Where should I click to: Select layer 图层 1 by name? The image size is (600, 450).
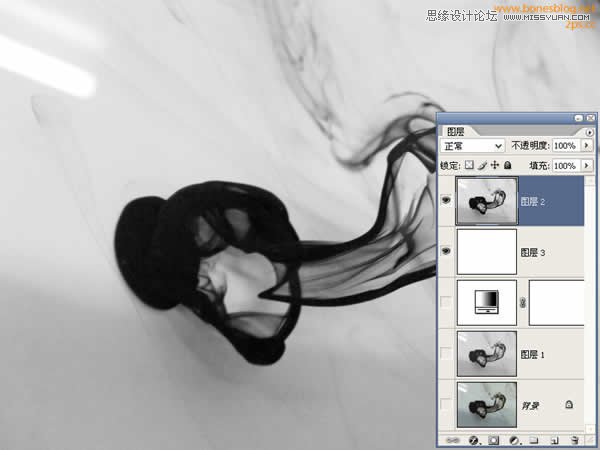pyautogui.click(x=533, y=354)
